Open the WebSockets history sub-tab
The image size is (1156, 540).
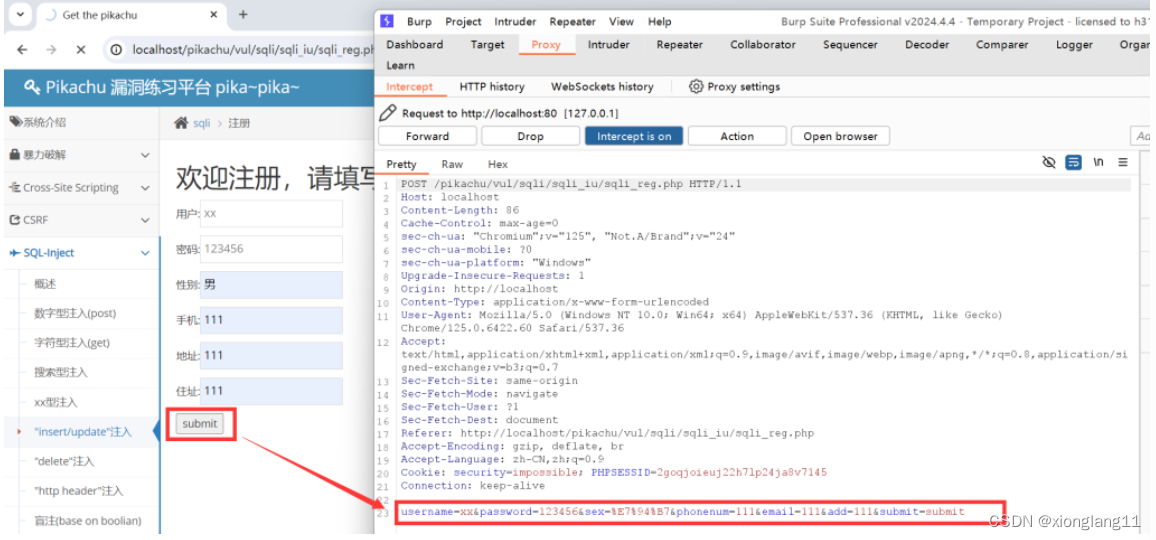(x=602, y=87)
